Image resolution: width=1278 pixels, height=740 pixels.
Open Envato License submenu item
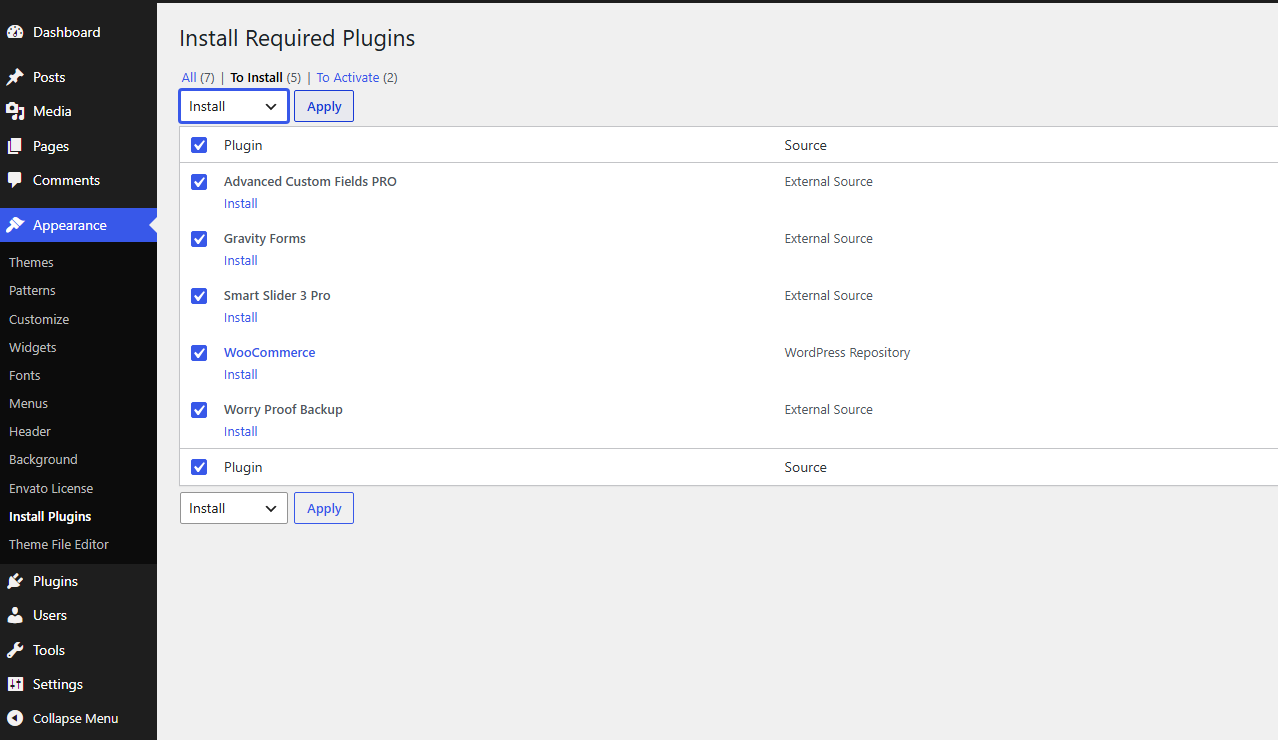[51, 488]
